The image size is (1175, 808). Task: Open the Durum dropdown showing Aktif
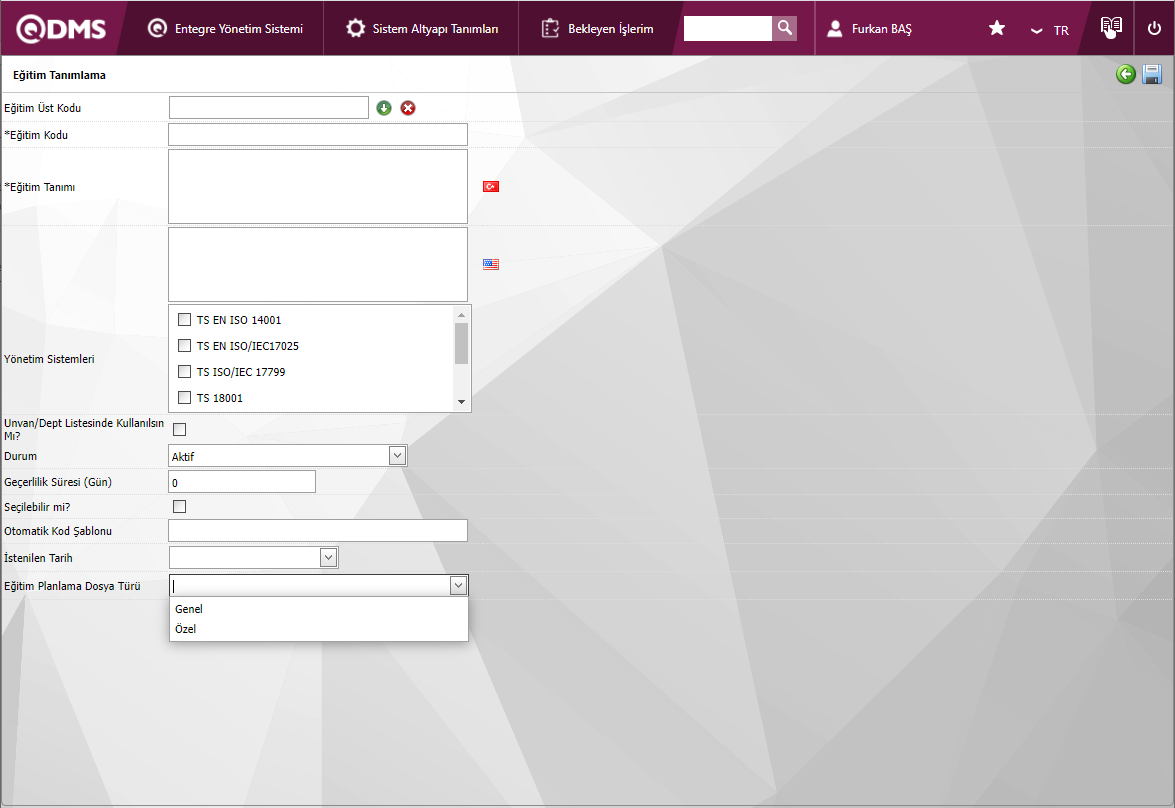click(x=288, y=456)
